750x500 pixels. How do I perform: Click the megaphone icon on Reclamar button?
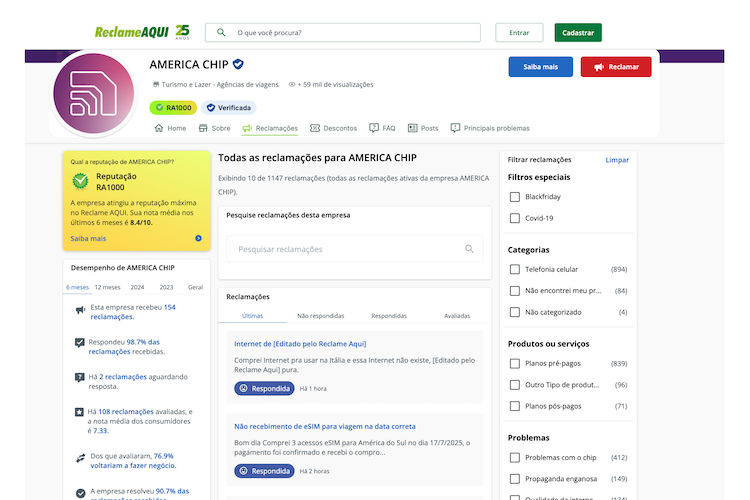click(599, 67)
